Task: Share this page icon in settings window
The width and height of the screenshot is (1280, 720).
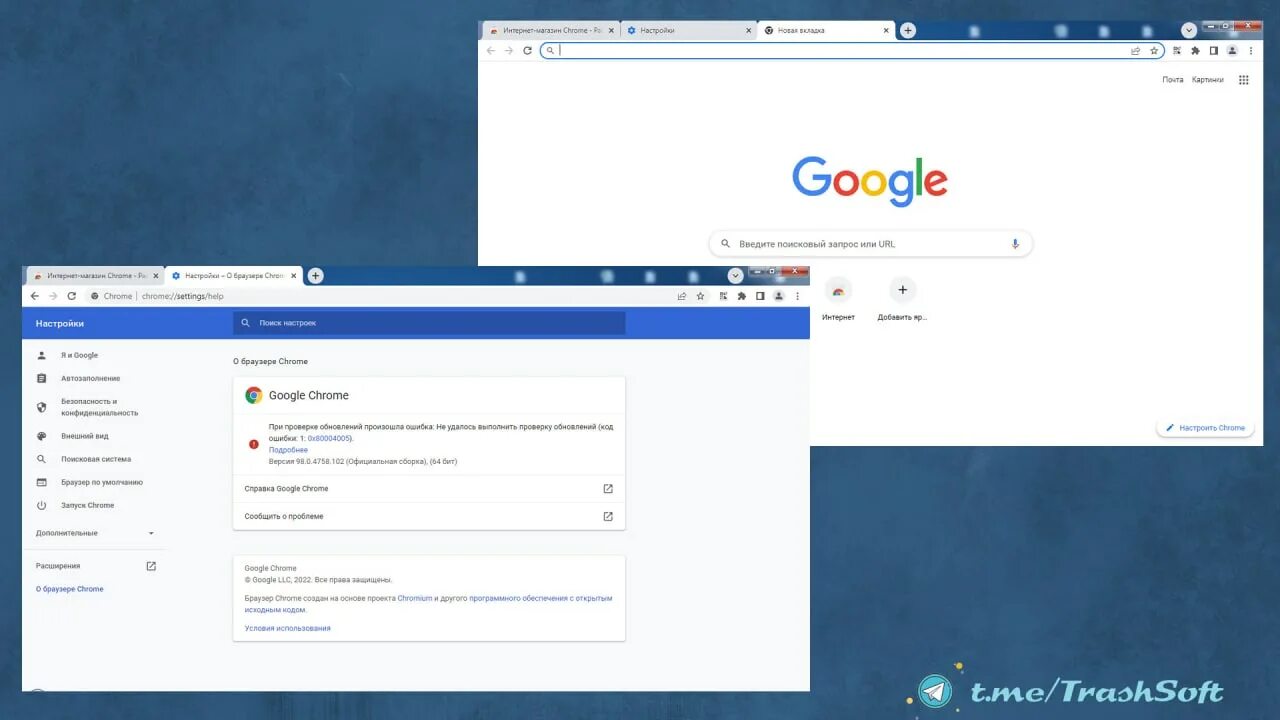Action: (682, 296)
